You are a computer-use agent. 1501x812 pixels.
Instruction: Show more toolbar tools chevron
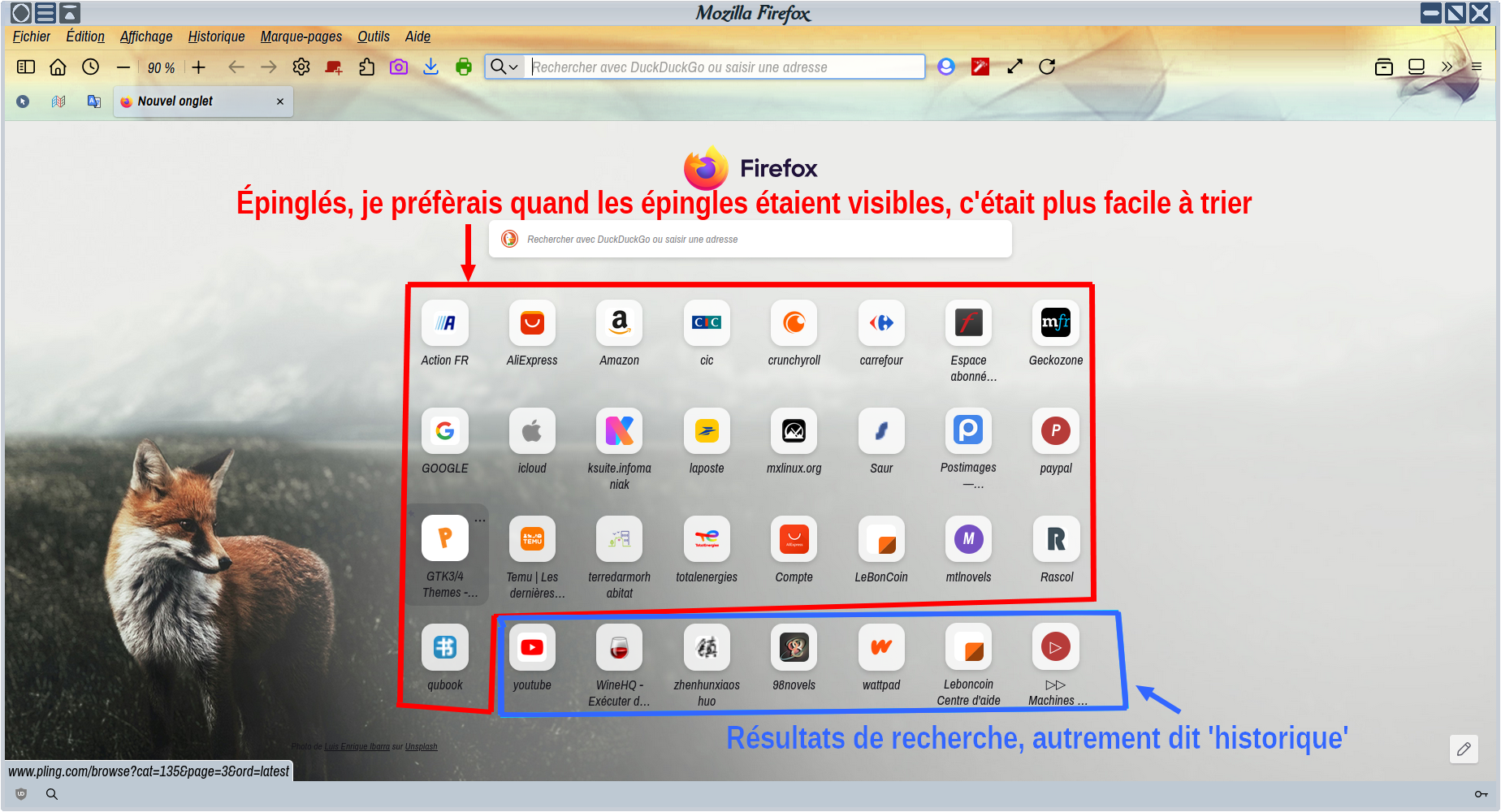(1447, 67)
